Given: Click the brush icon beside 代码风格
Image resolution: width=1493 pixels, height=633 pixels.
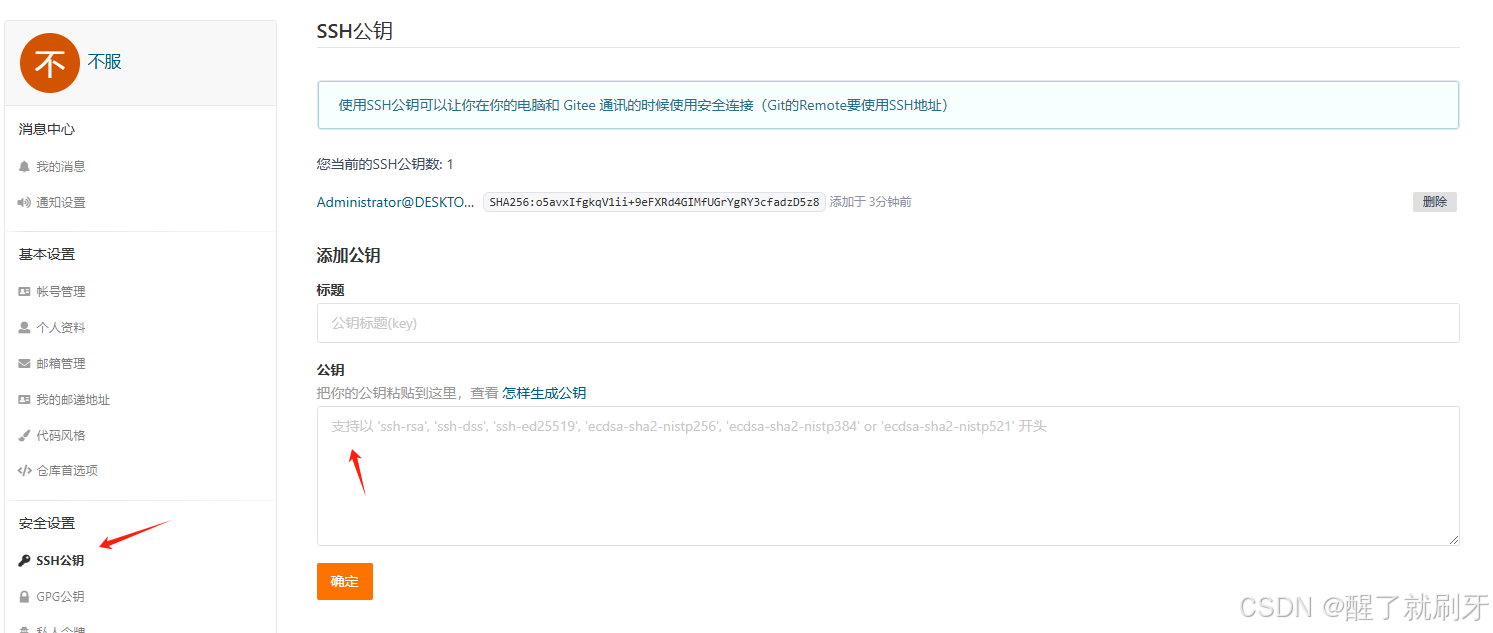Looking at the screenshot, I should pos(25,436).
